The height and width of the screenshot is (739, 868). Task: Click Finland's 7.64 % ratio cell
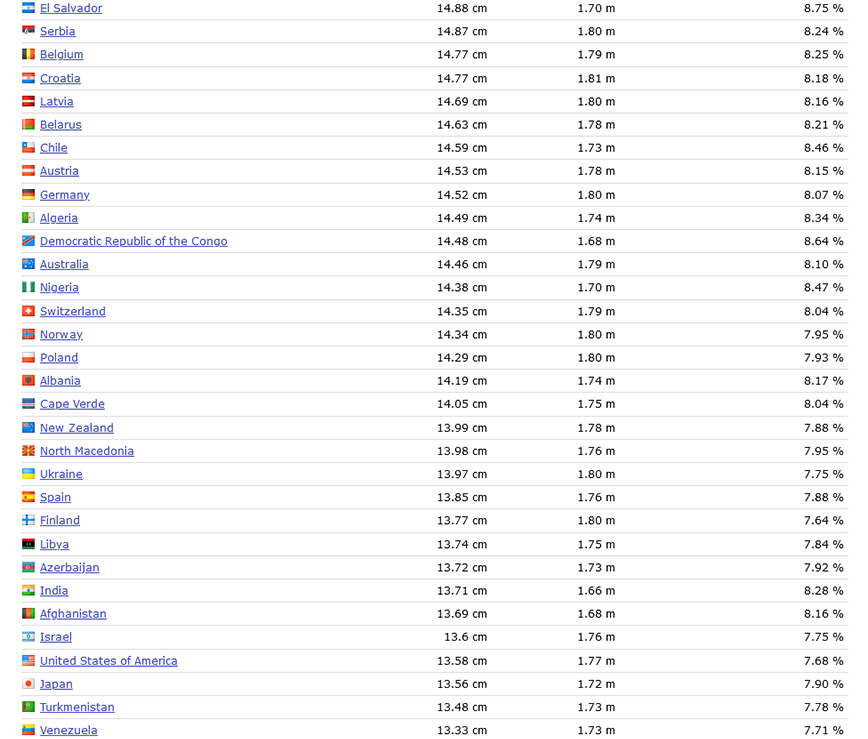click(x=823, y=521)
